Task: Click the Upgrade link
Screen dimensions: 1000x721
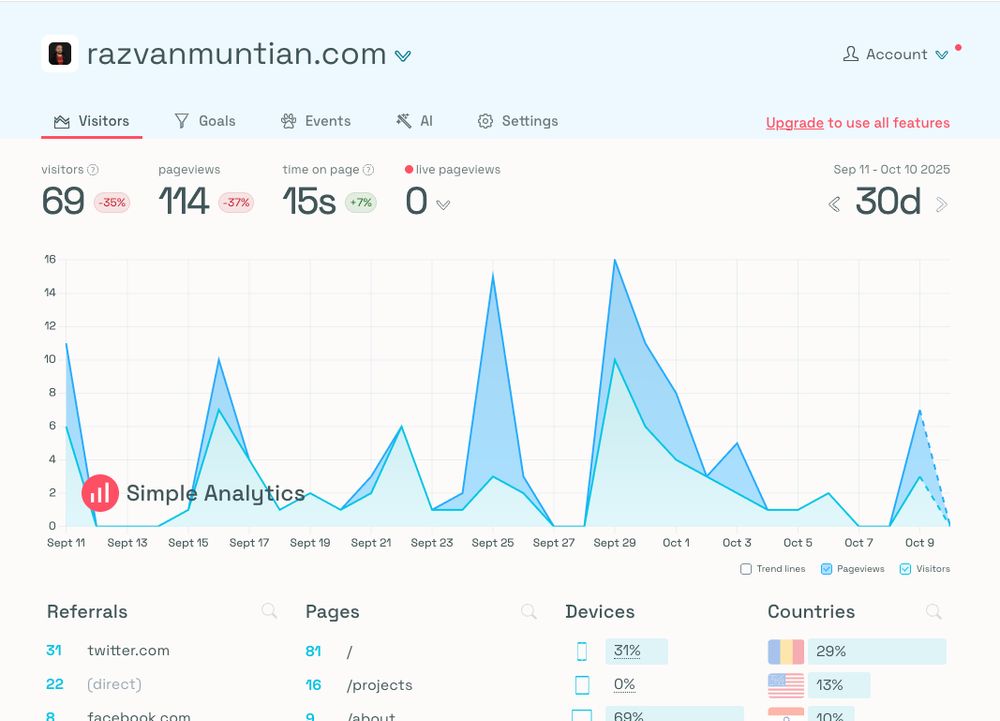Action: [795, 122]
